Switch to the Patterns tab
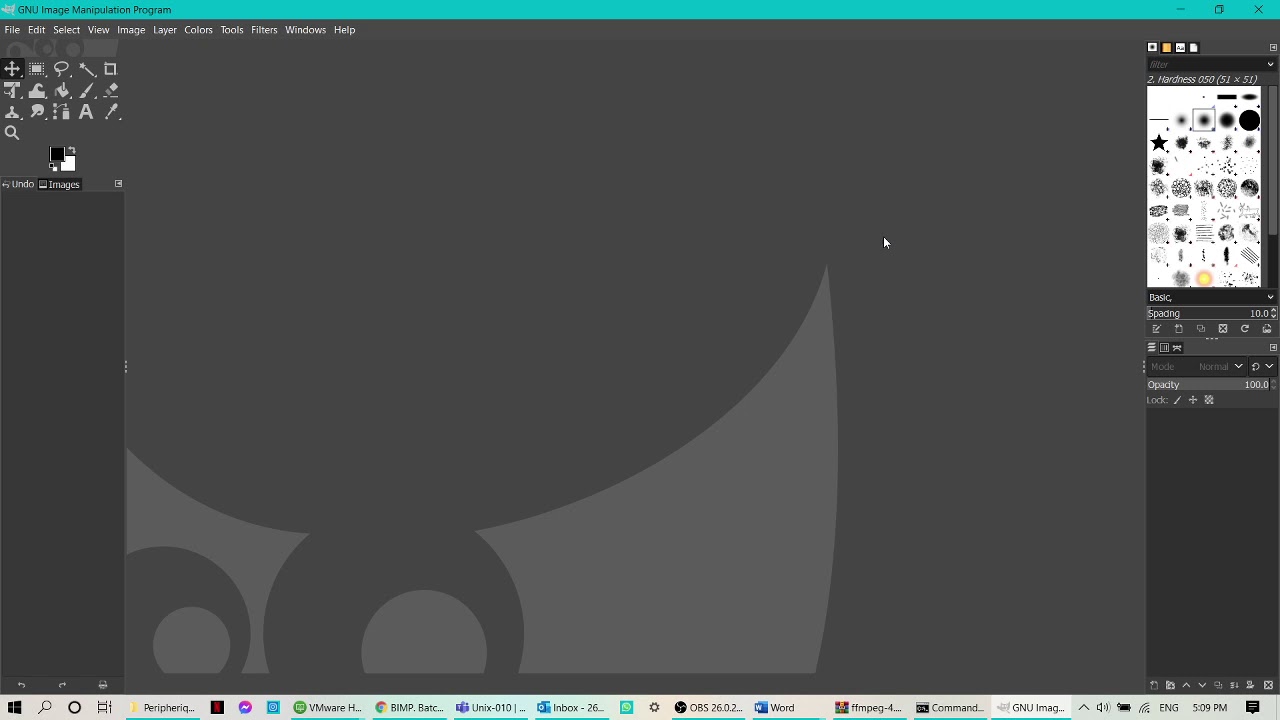This screenshot has width=1280, height=720. pyautogui.click(x=1166, y=47)
